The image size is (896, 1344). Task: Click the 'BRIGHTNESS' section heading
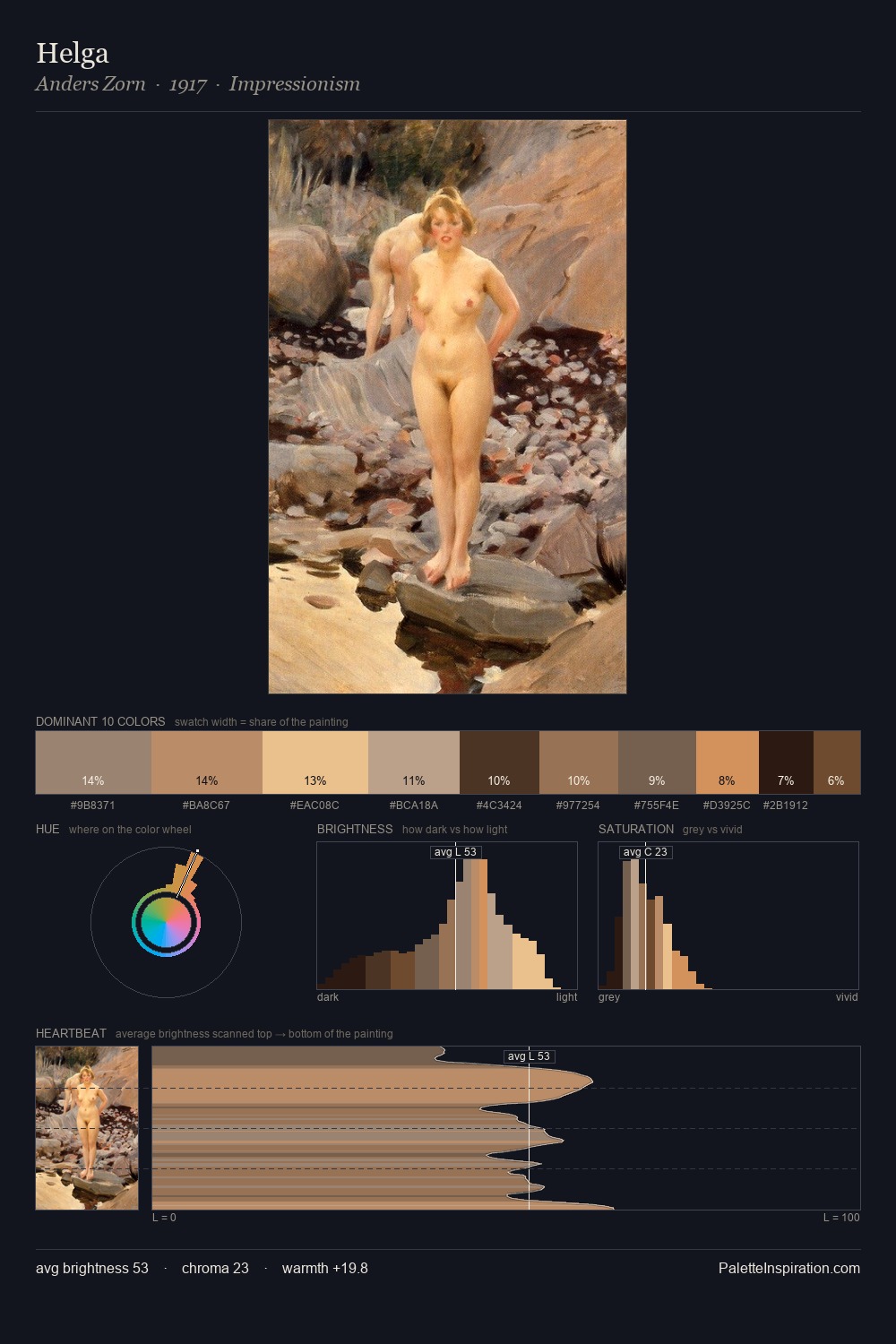(x=355, y=829)
